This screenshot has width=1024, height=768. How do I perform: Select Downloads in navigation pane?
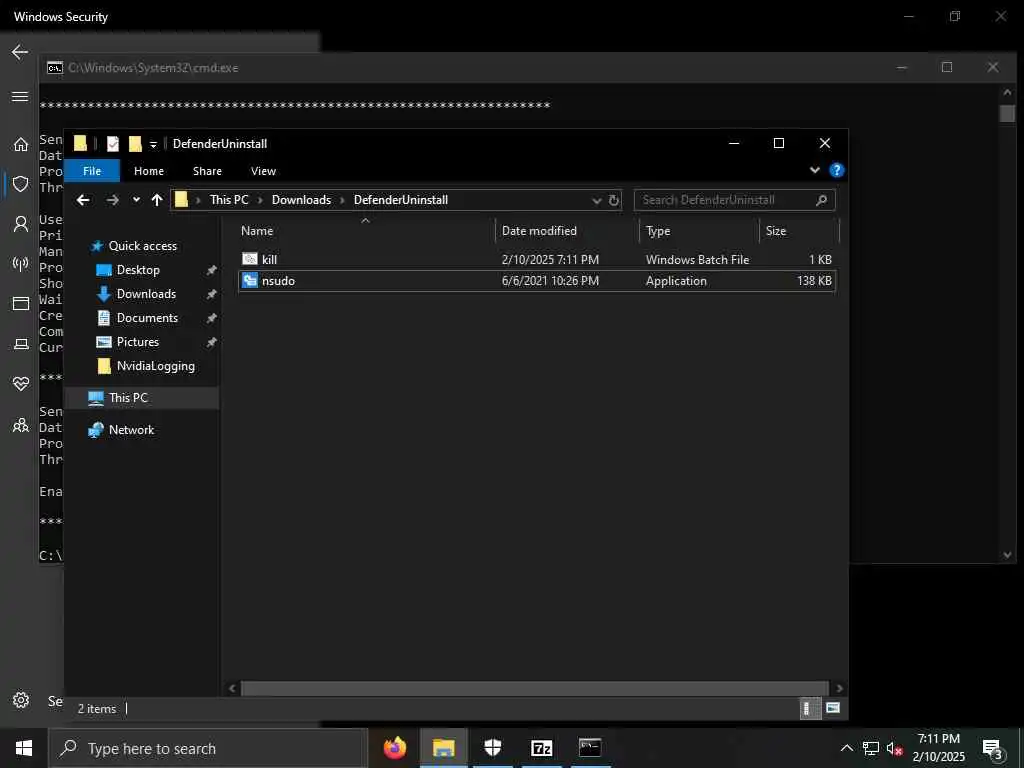coord(146,294)
